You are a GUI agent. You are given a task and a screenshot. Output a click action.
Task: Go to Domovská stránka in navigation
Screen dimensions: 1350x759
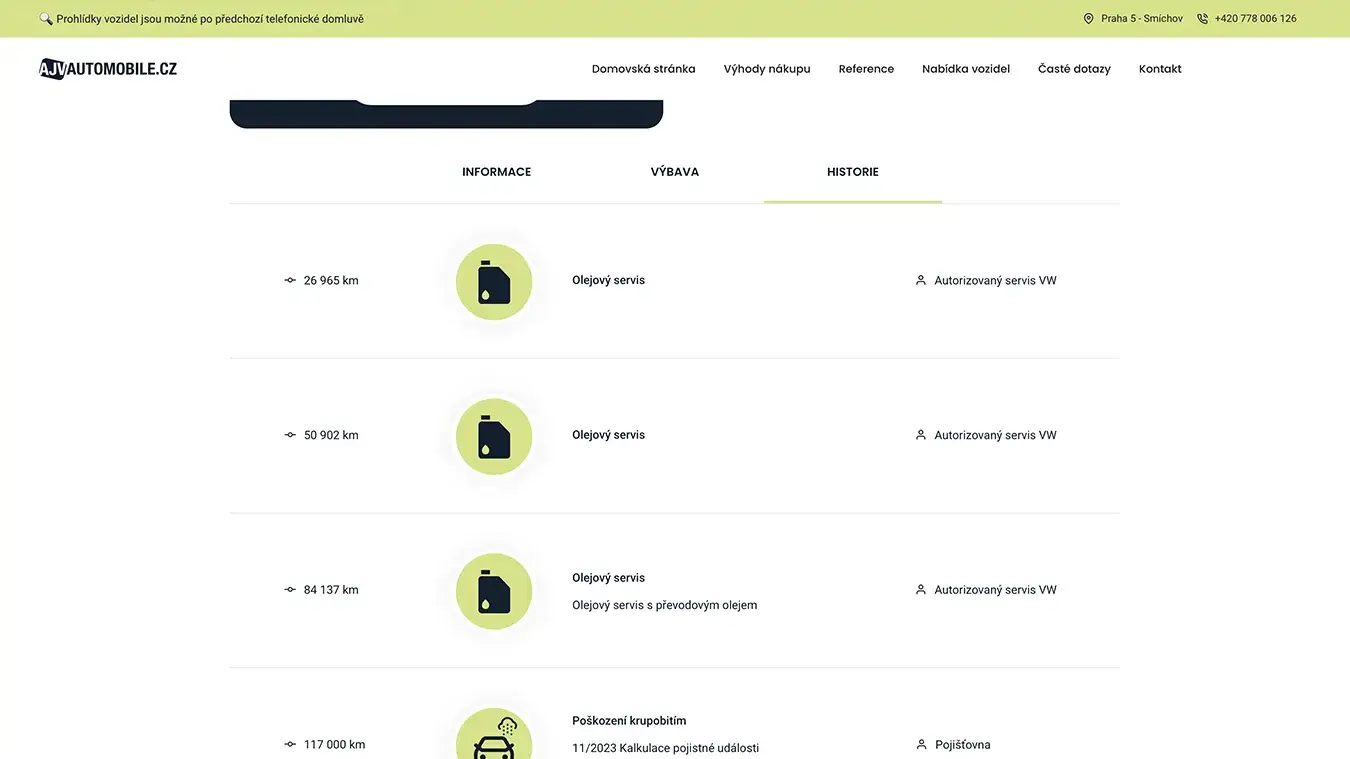coord(643,69)
